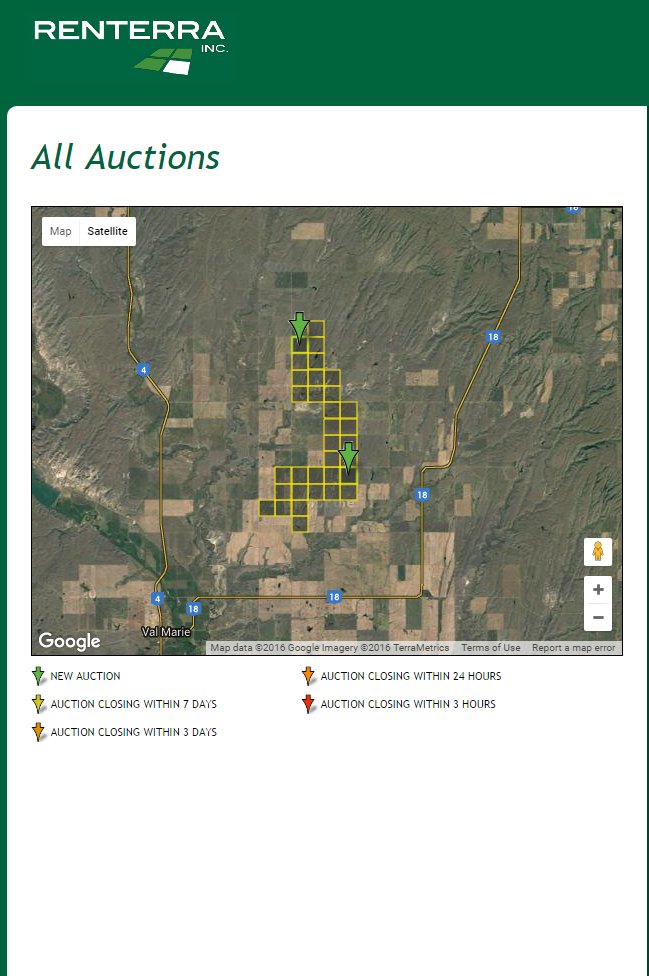Click 'AUCTION CLOSING WITHIN 7 DAYS' text
Image resolution: width=649 pixels, height=976 pixels.
134,704
